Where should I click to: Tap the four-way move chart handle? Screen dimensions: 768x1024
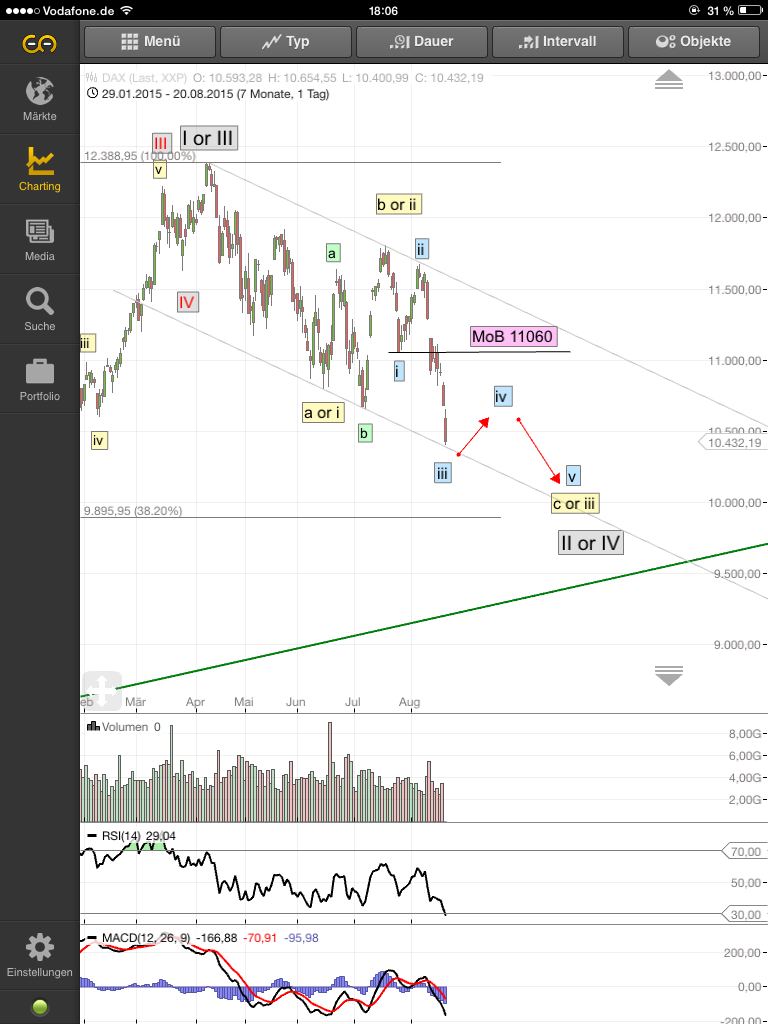pyautogui.click(x=102, y=690)
